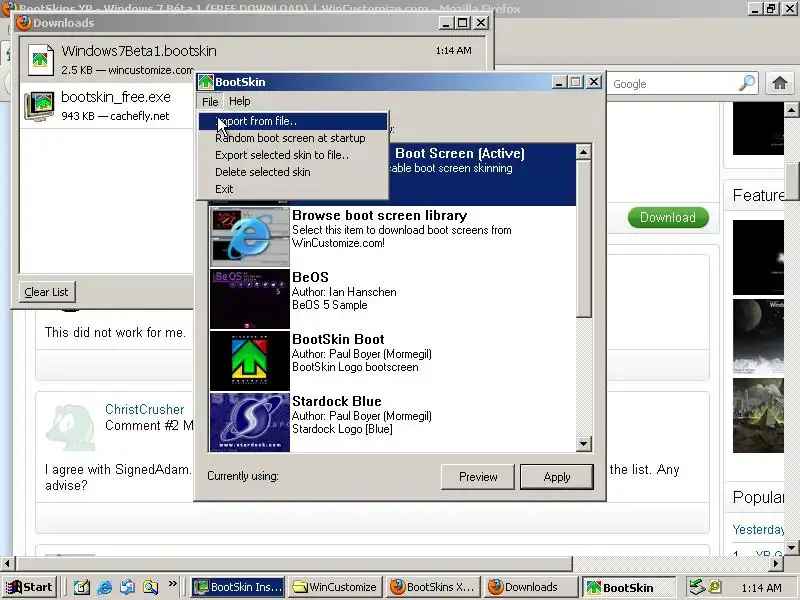Click the Firefox icon in Downloads title bar
800x600 pixels.
pos(23,23)
